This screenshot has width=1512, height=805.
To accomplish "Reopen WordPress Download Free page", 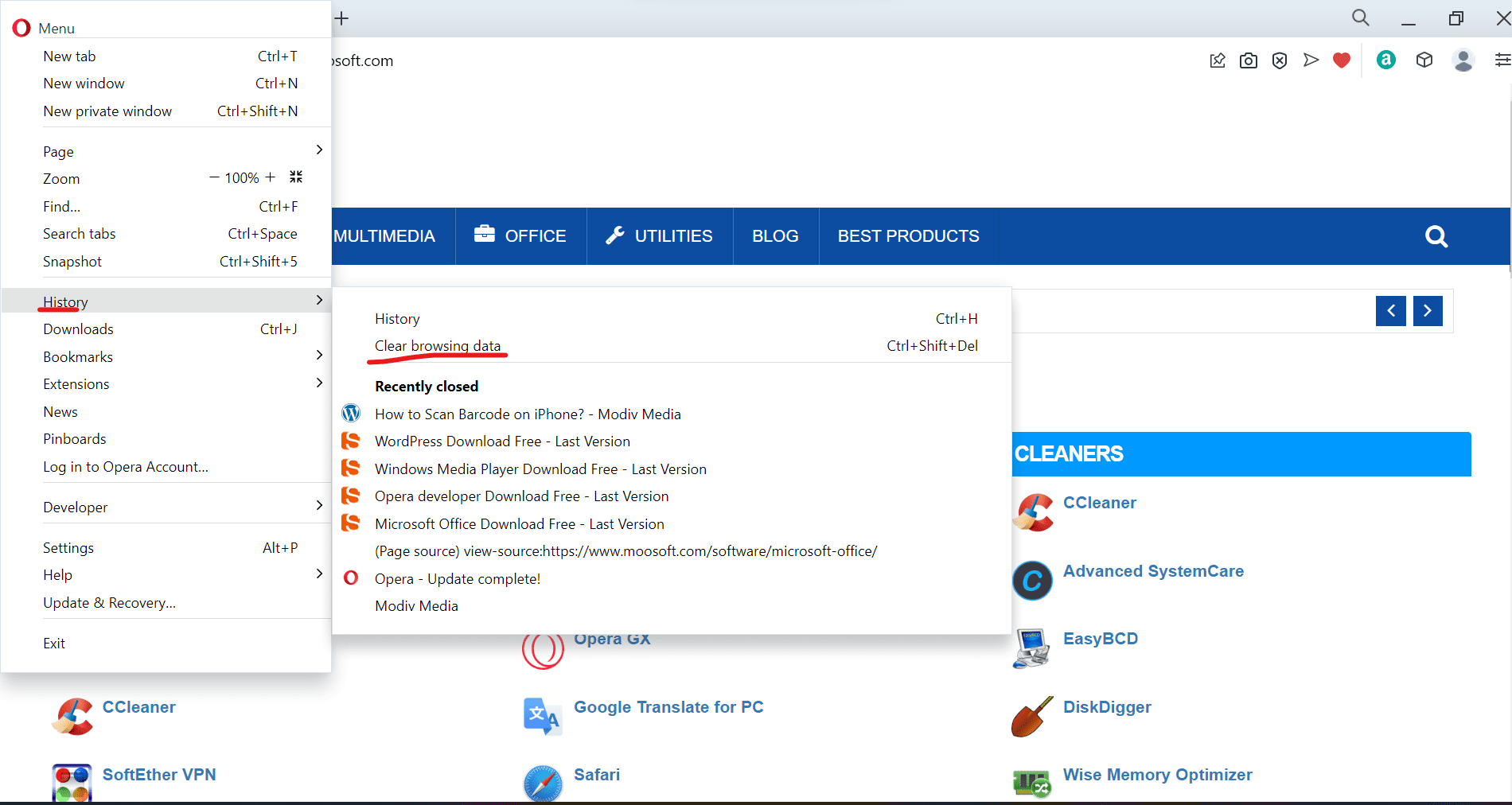I will (672, 441).
